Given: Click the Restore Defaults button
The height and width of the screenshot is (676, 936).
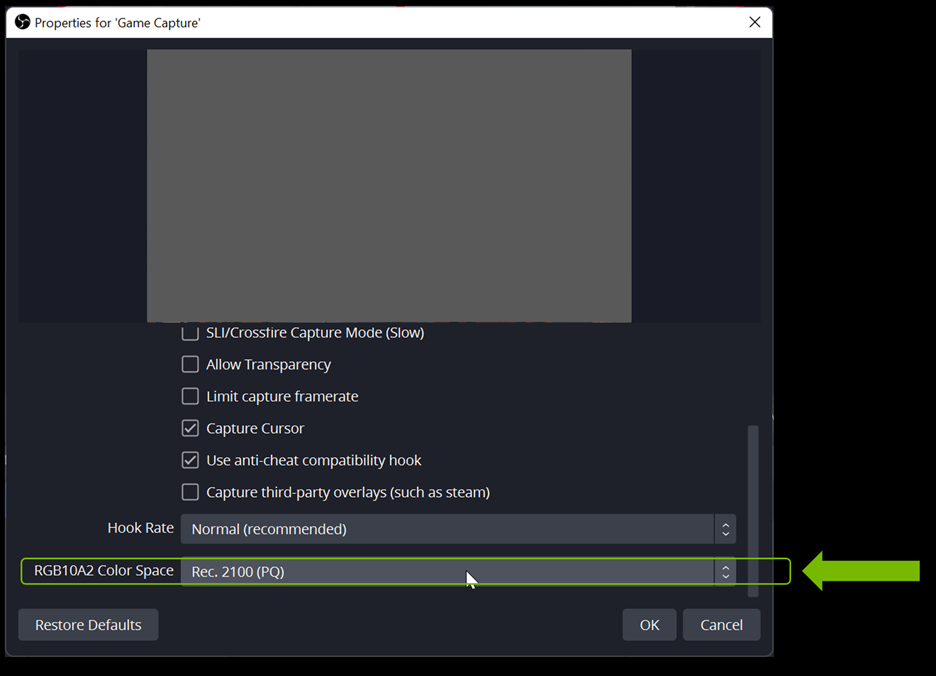Looking at the screenshot, I should pyautogui.click(x=88, y=624).
